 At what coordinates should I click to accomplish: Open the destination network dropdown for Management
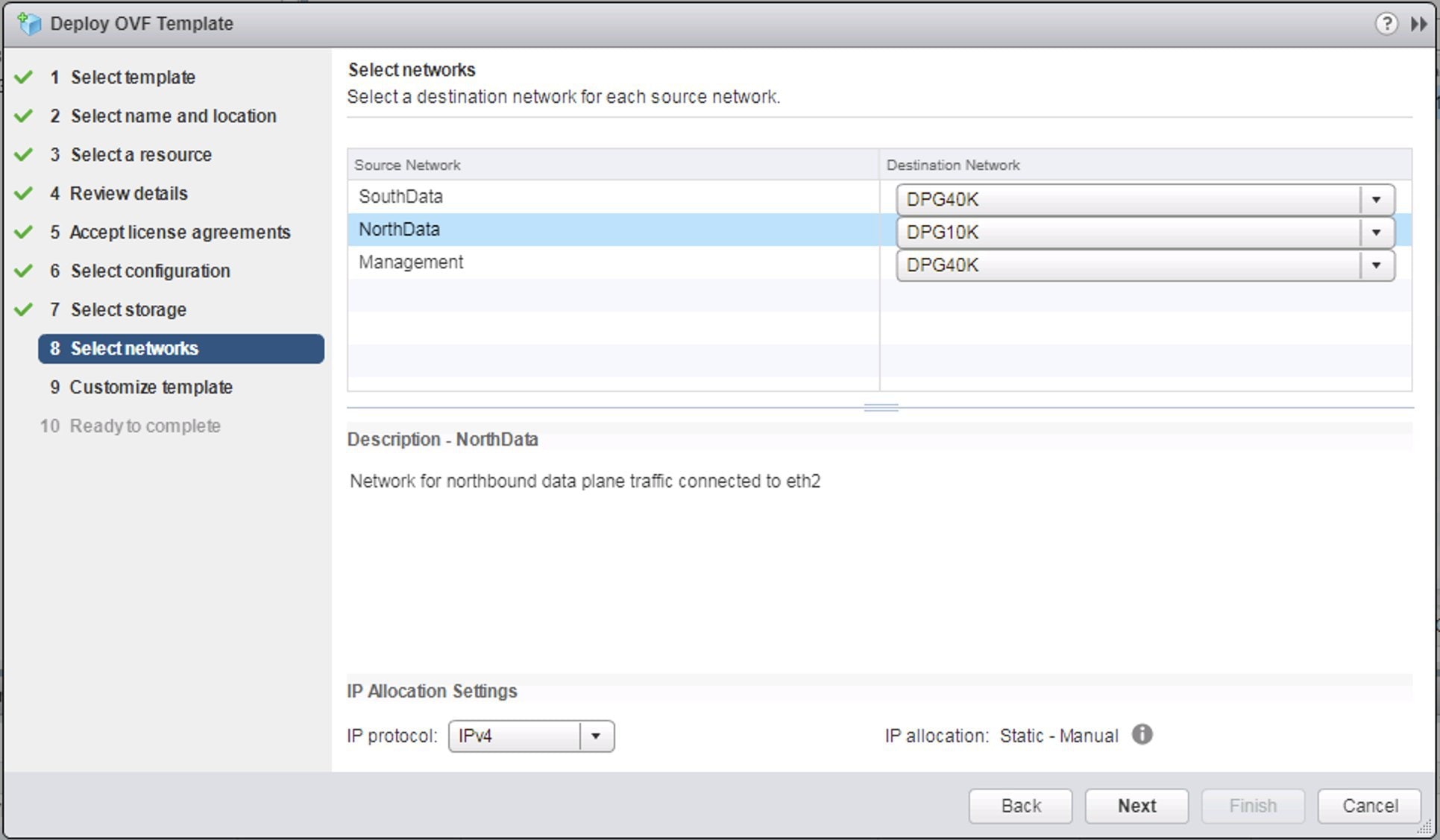[1377, 265]
